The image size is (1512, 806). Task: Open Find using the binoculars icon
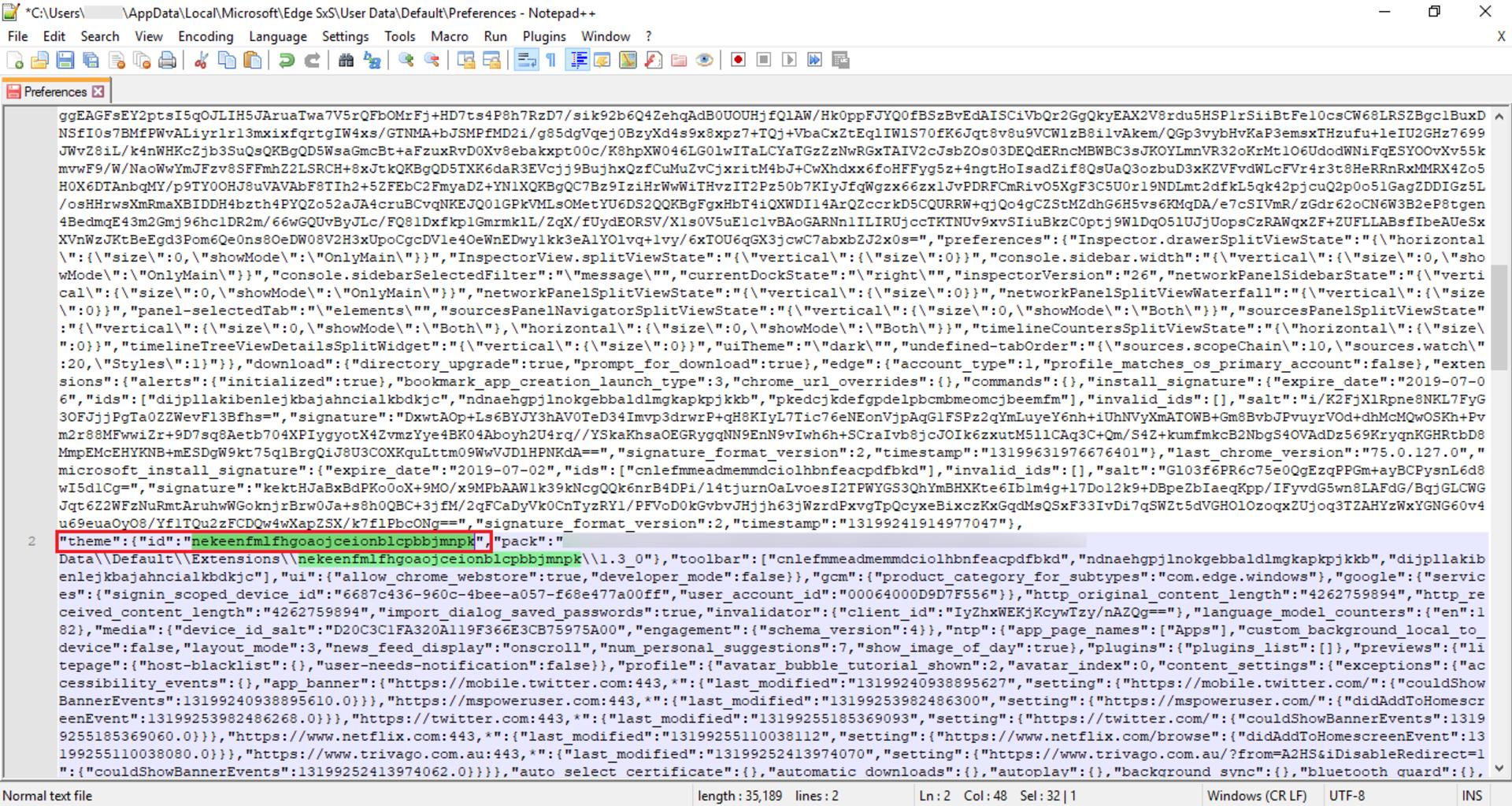[x=346, y=61]
